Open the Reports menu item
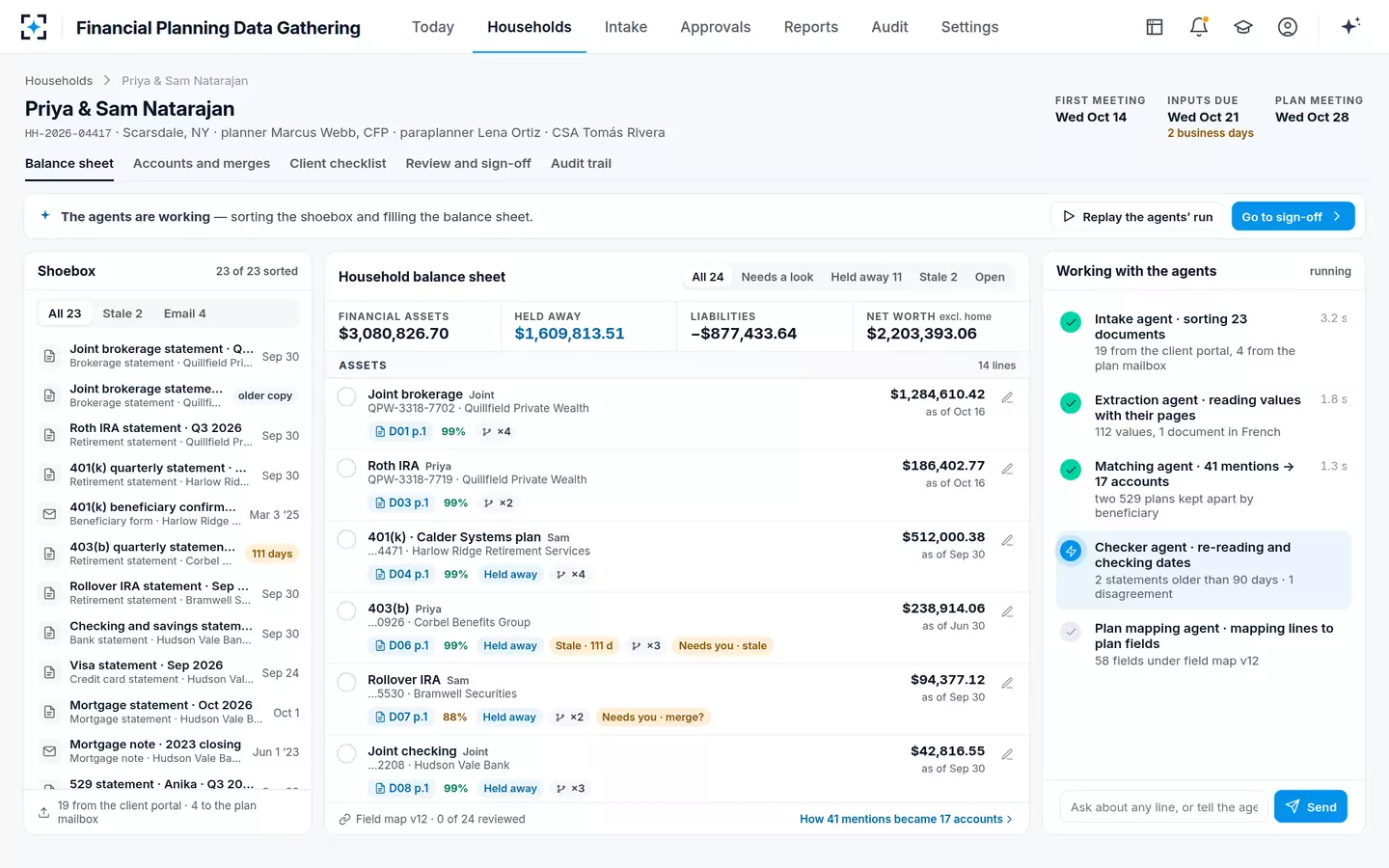This screenshot has height=868, width=1389. [x=810, y=27]
